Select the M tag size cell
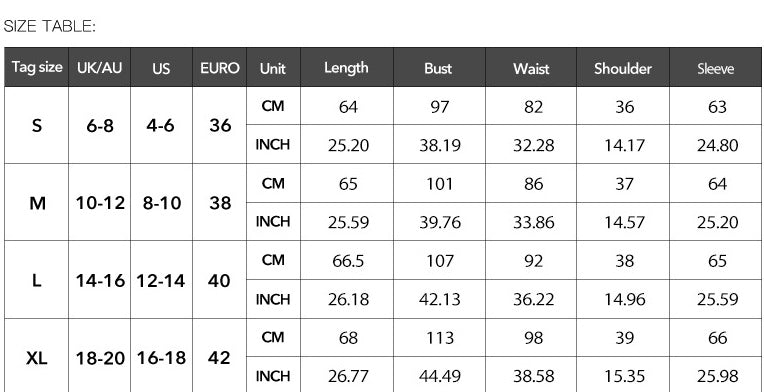The height and width of the screenshot is (392, 764). tap(37, 202)
